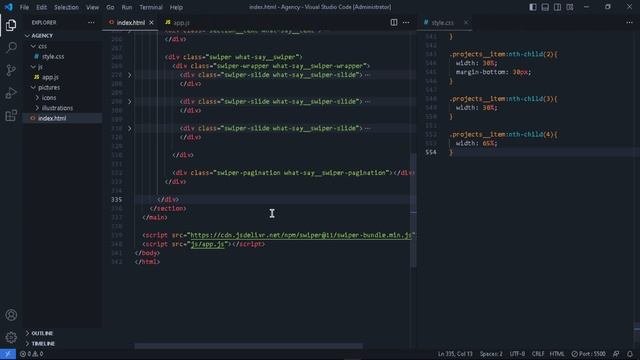Unfold the first swiper-slide div on line 270

point(130,75)
